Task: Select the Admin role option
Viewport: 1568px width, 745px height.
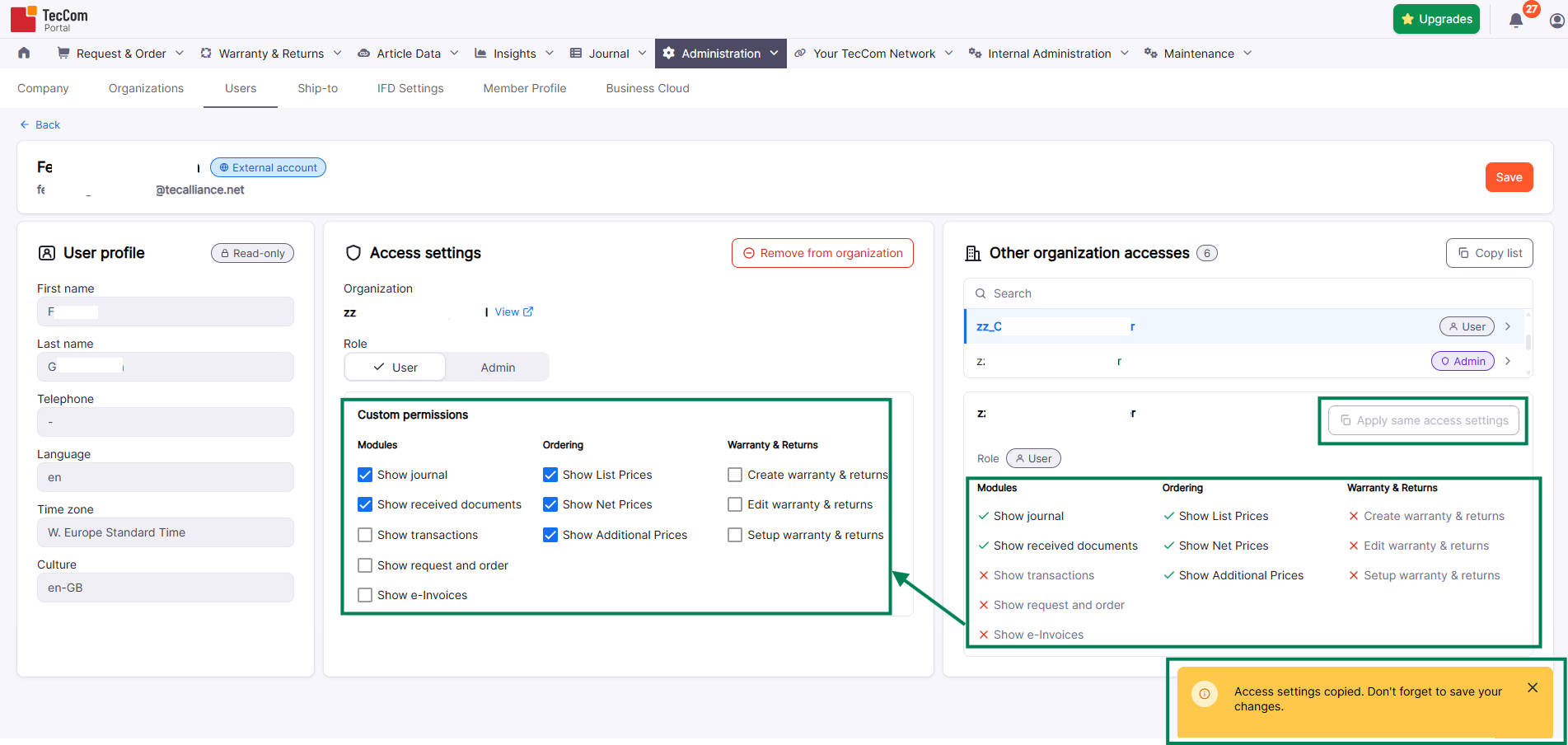Action: [498, 368]
